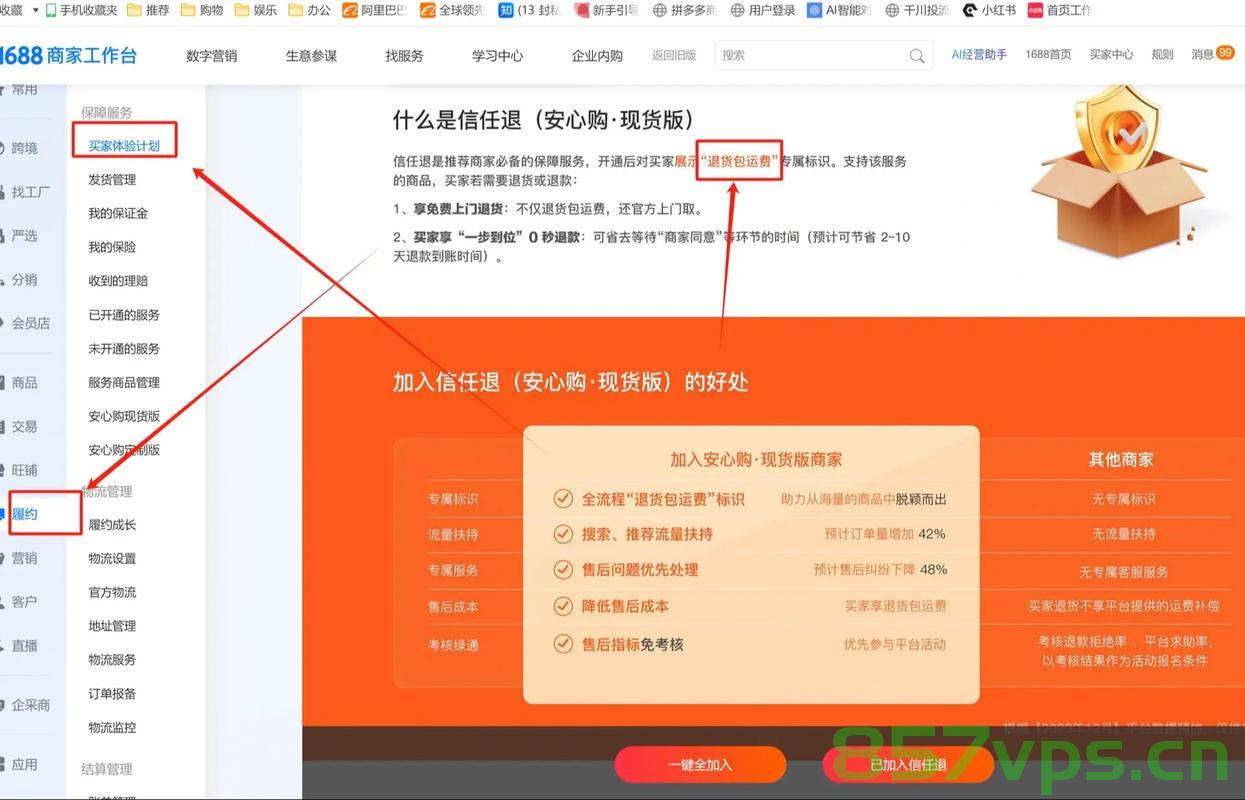
Task: Select 履约 in the left sidebar
Action: click(x=24, y=514)
